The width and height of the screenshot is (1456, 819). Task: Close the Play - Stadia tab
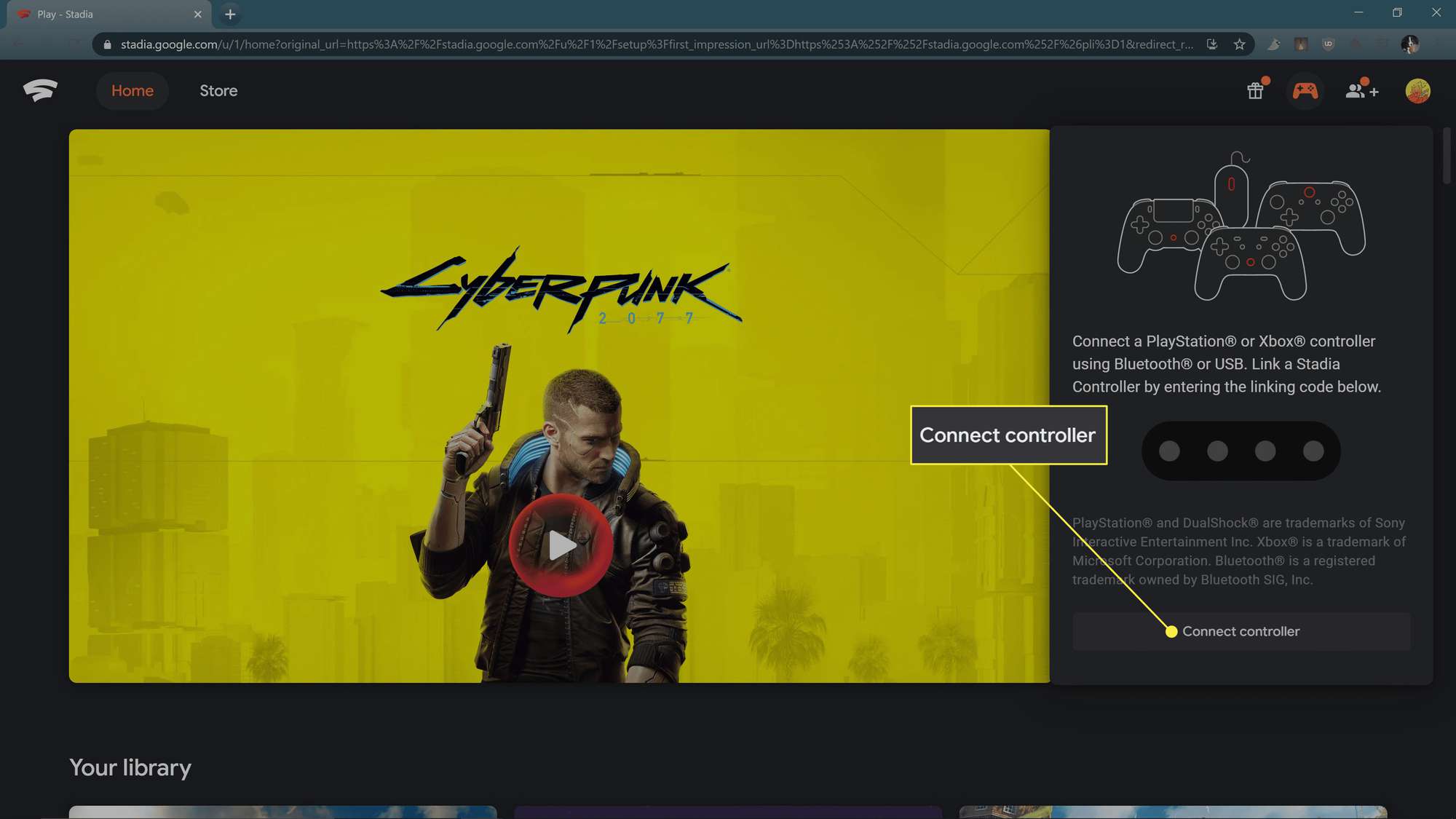click(x=197, y=14)
